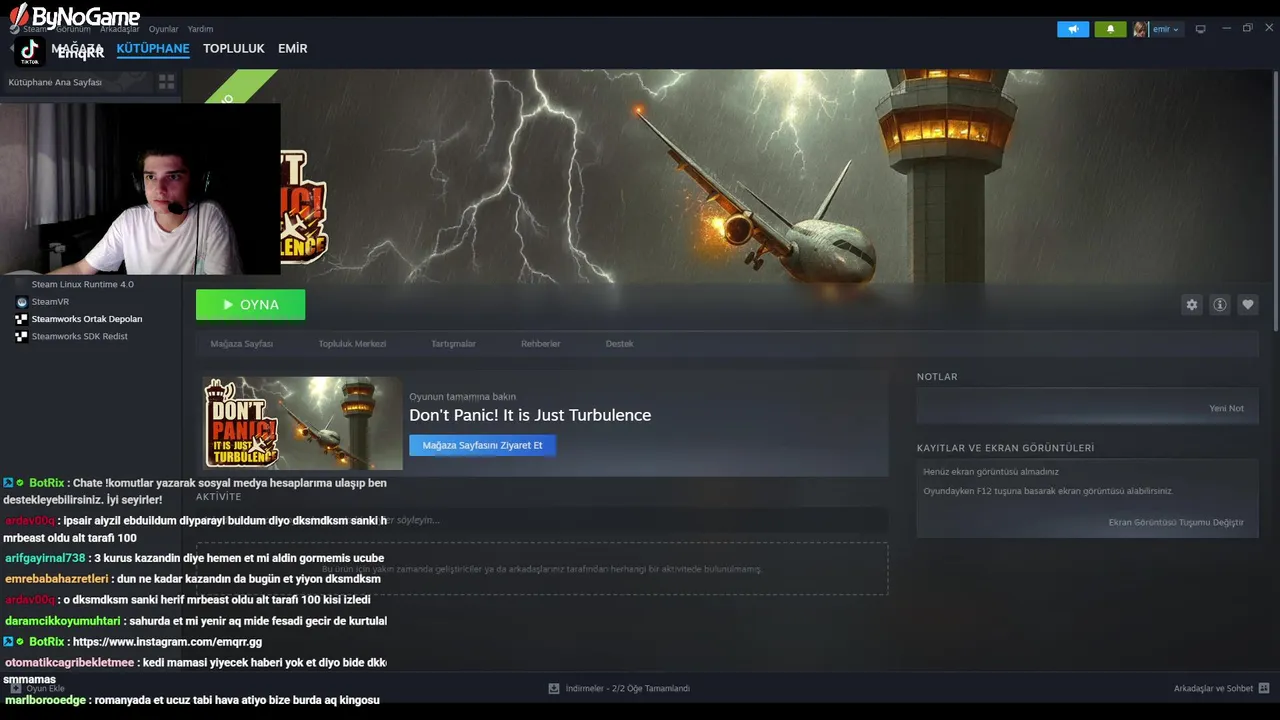
Task: Click the activity post input field
Action: tap(542, 520)
